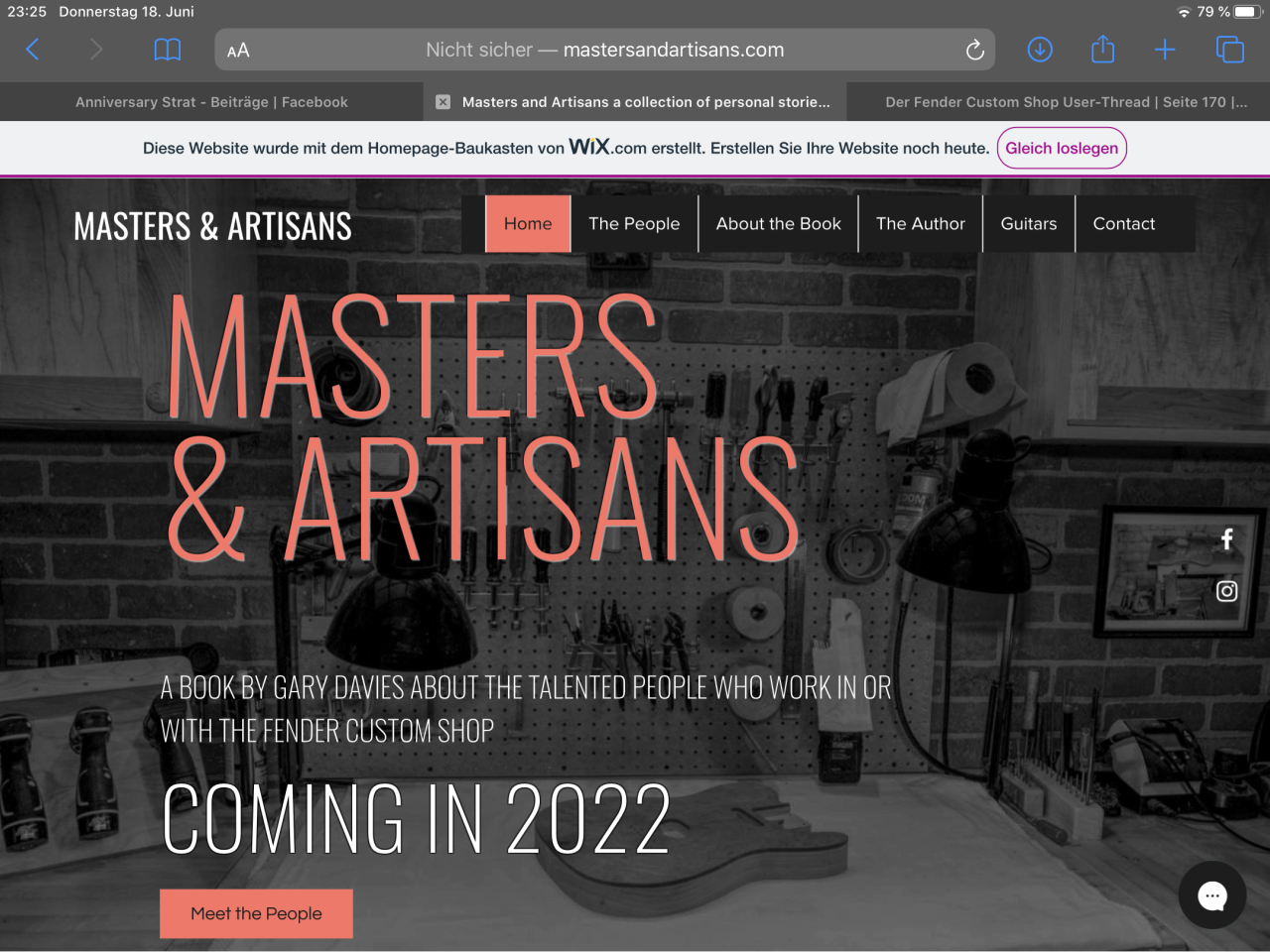Add a new tab with plus icon

[x=1165, y=50]
